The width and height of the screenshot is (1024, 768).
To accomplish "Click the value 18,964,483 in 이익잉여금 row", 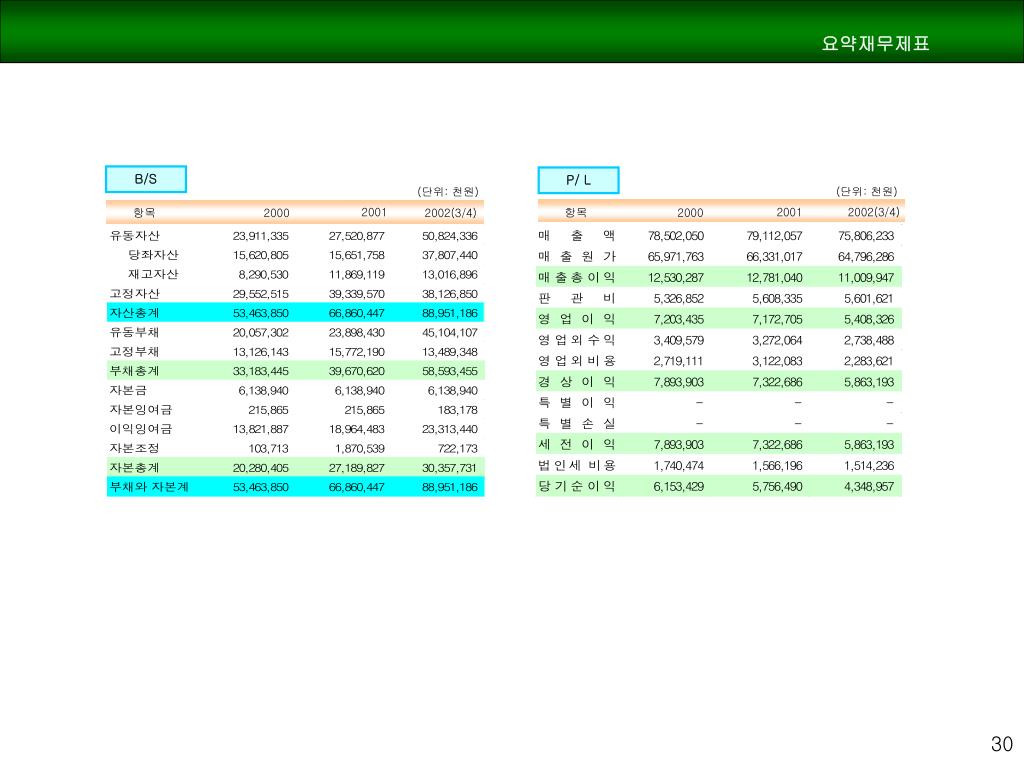I will pos(357,429).
